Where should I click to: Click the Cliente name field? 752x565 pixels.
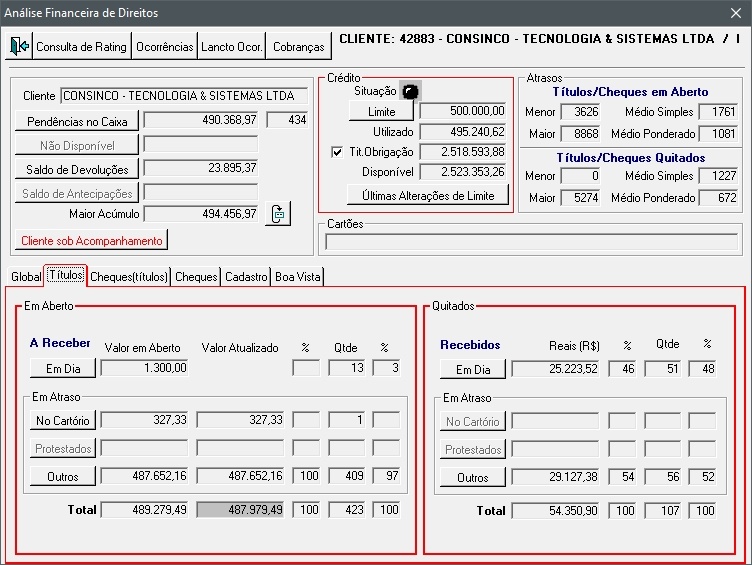[x=184, y=96]
